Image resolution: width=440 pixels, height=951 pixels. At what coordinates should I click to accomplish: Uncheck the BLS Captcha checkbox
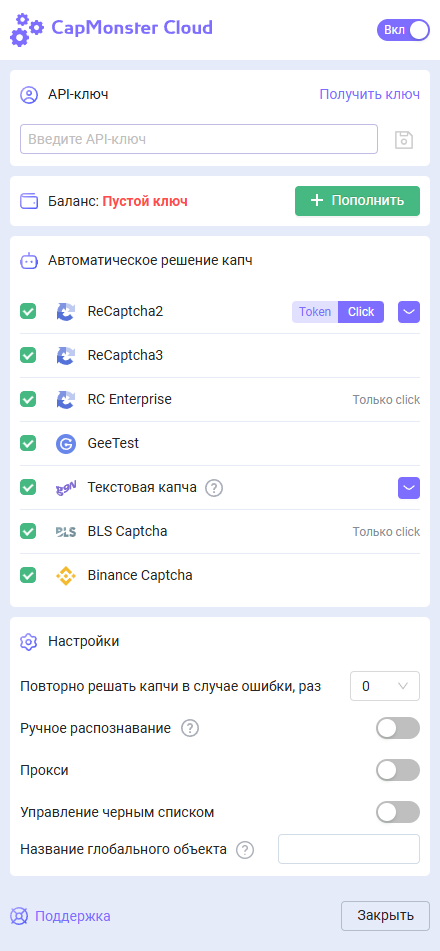(28, 531)
